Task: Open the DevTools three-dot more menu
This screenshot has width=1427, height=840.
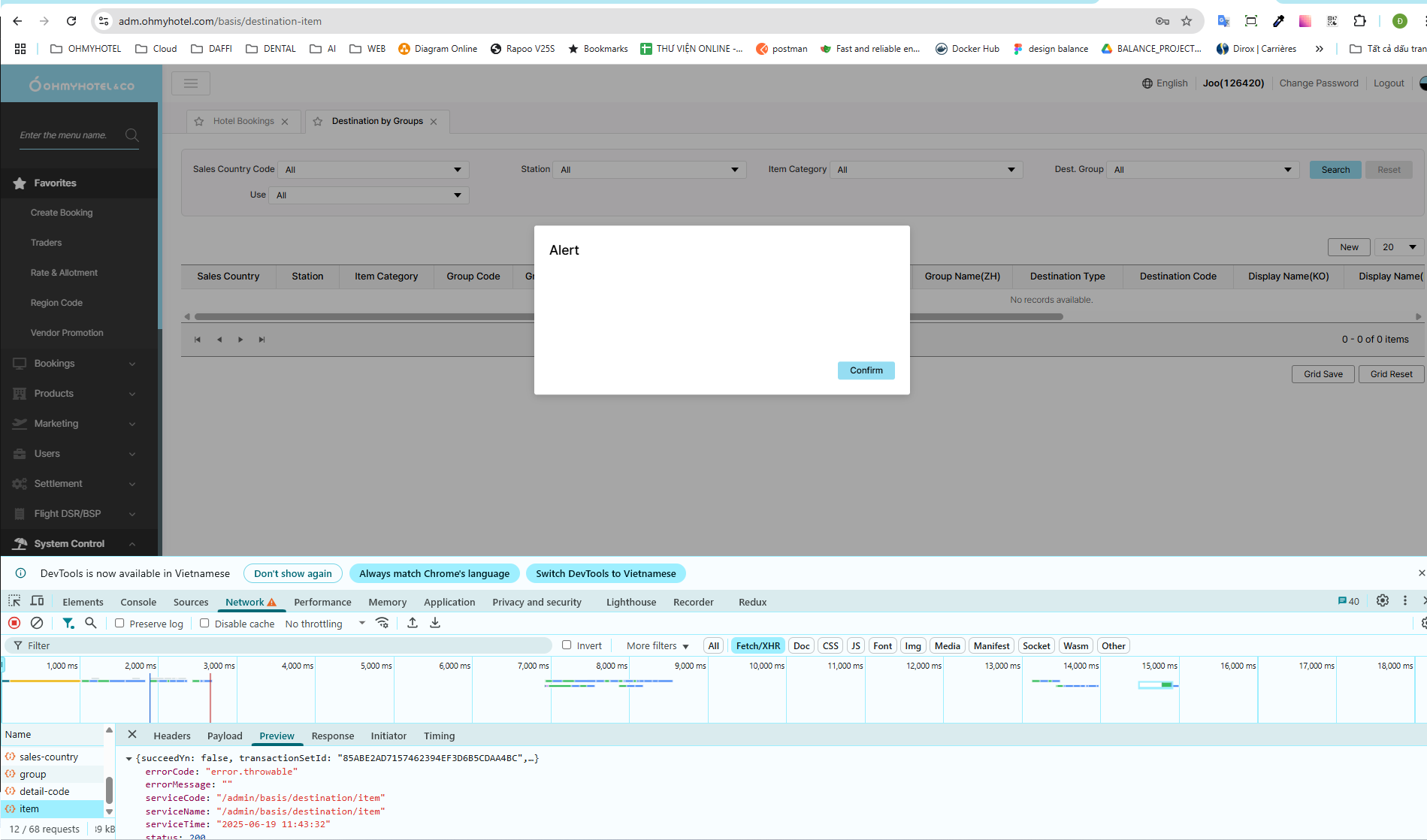Action: (x=1405, y=600)
